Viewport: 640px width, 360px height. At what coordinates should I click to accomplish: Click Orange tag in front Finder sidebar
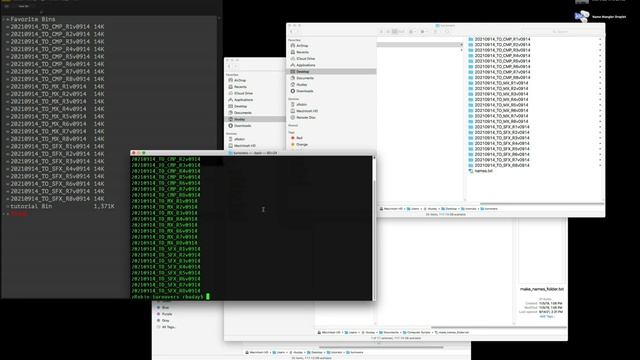(300, 144)
